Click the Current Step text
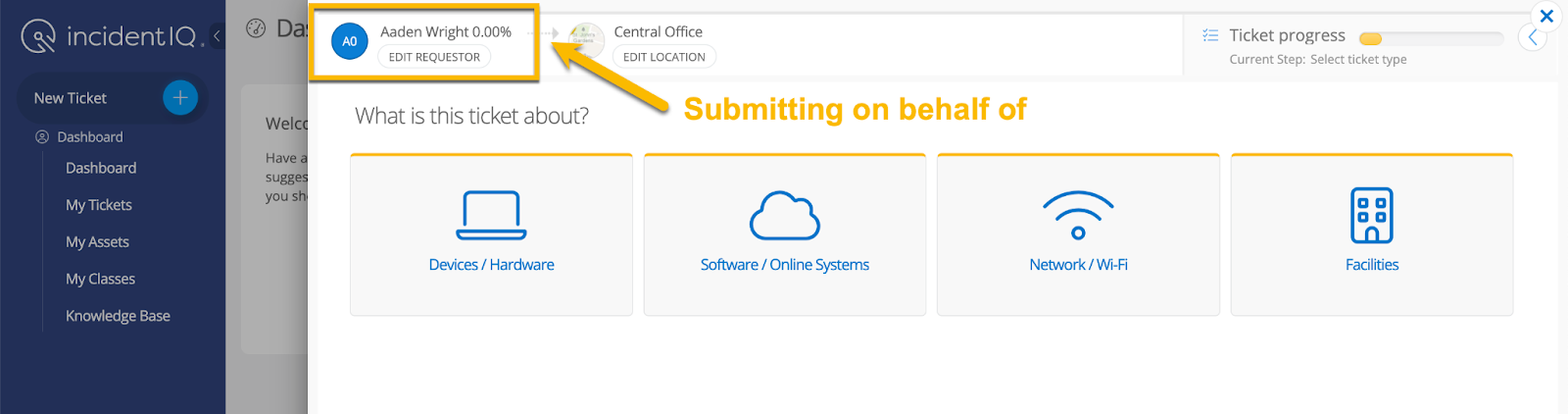The image size is (1568, 414). (x=1318, y=60)
